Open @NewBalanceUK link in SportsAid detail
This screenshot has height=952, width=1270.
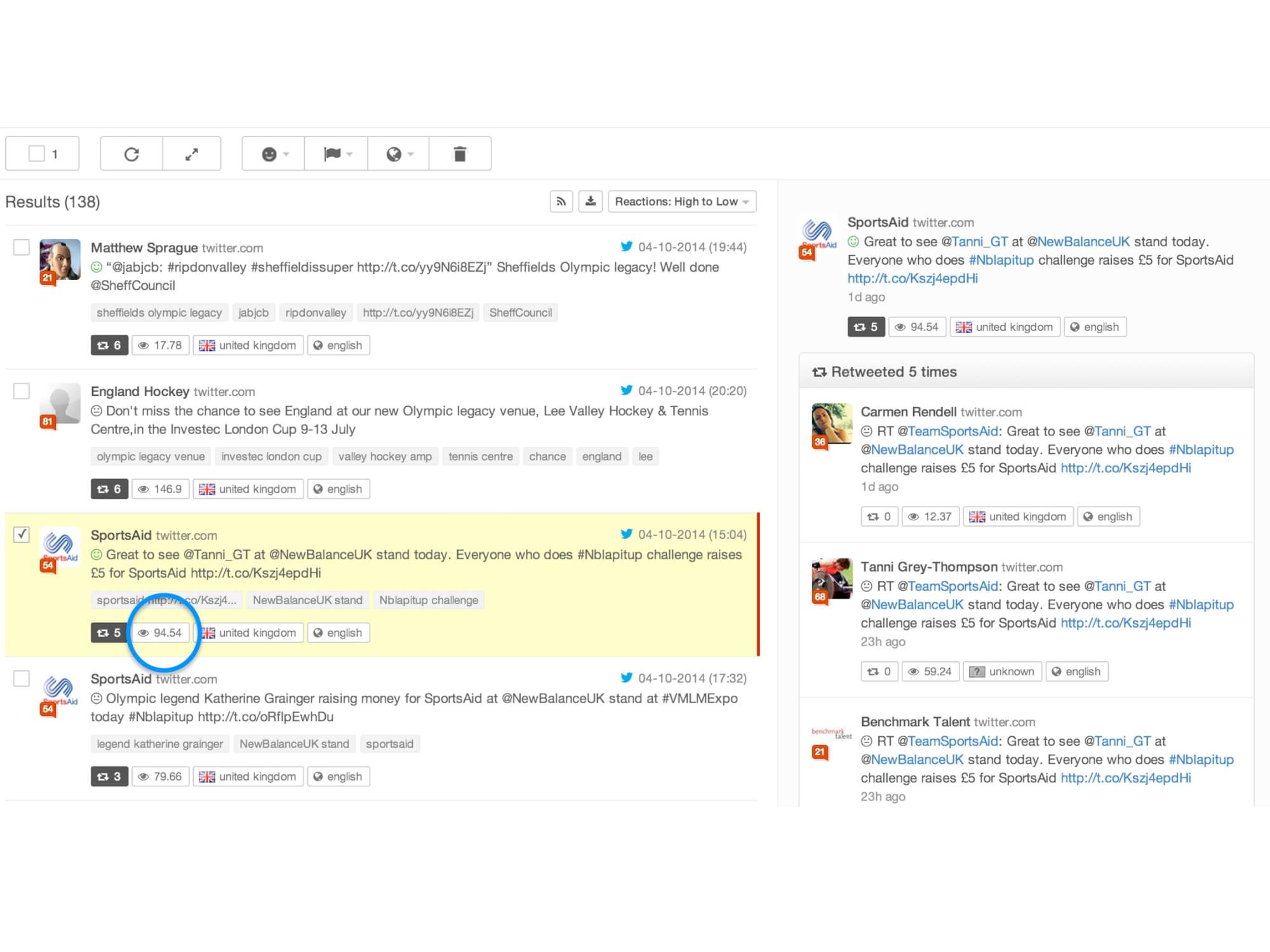tap(1078, 242)
